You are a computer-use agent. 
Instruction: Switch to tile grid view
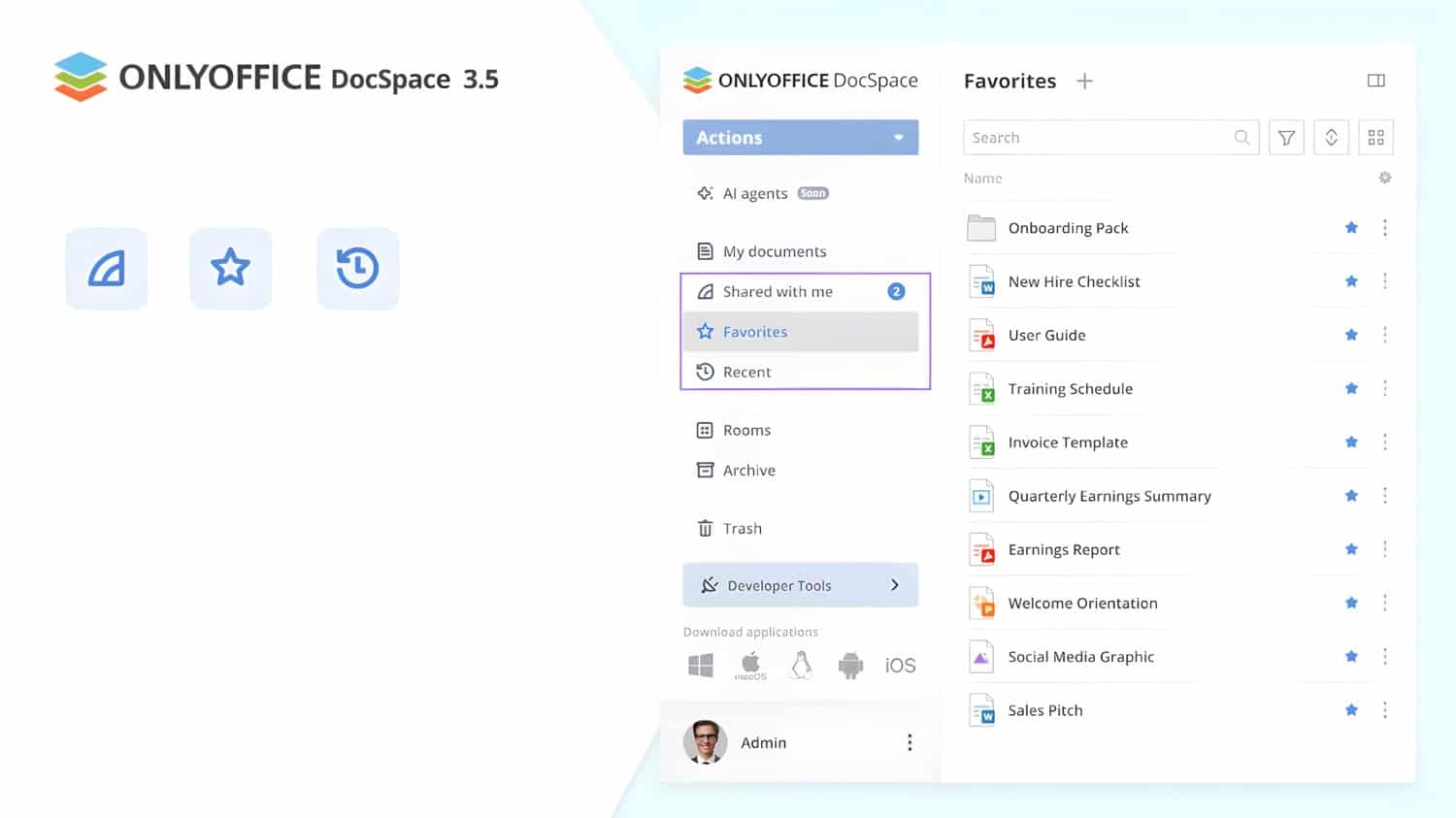click(x=1375, y=138)
